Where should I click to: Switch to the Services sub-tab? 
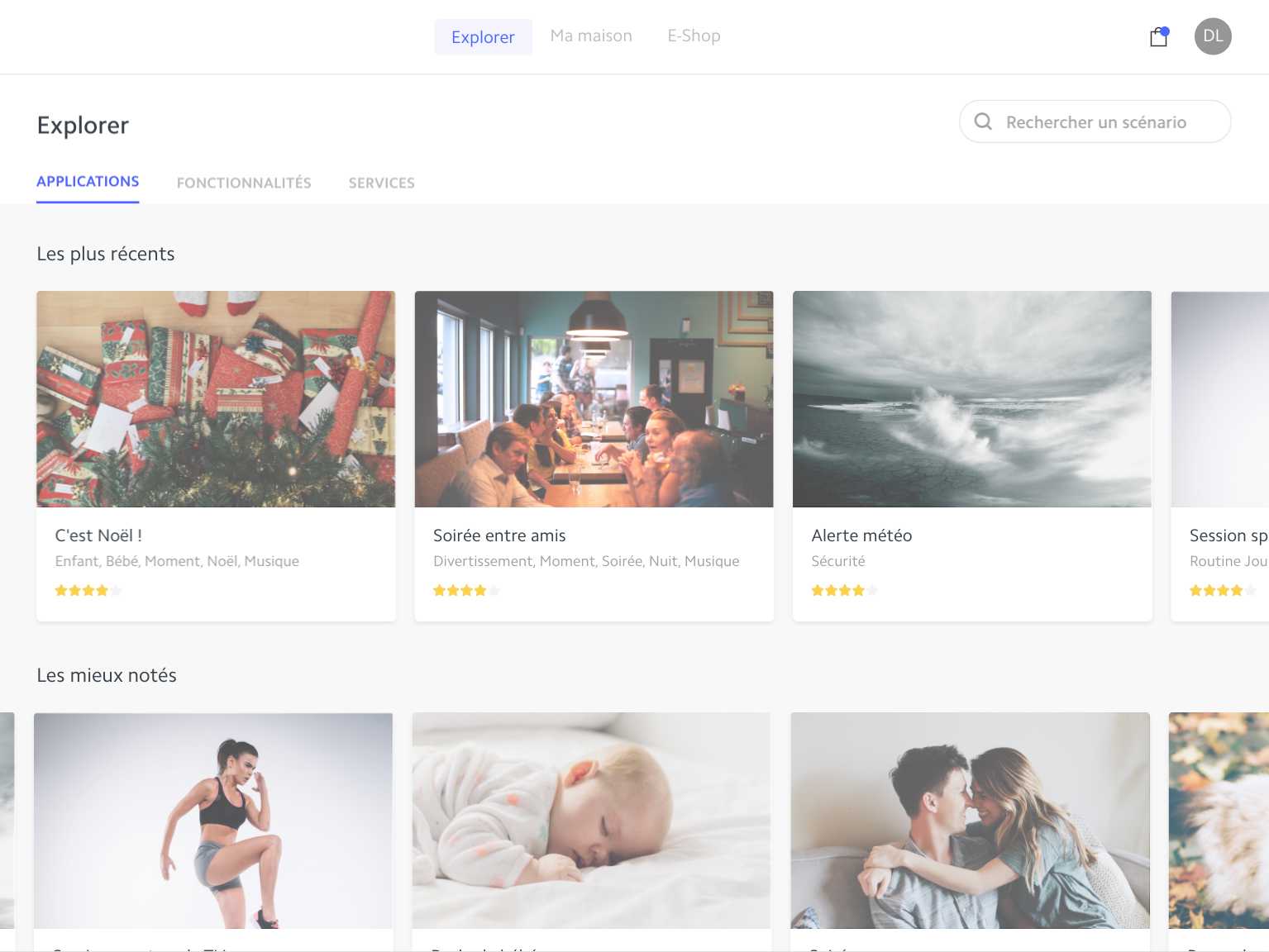[x=381, y=183]
